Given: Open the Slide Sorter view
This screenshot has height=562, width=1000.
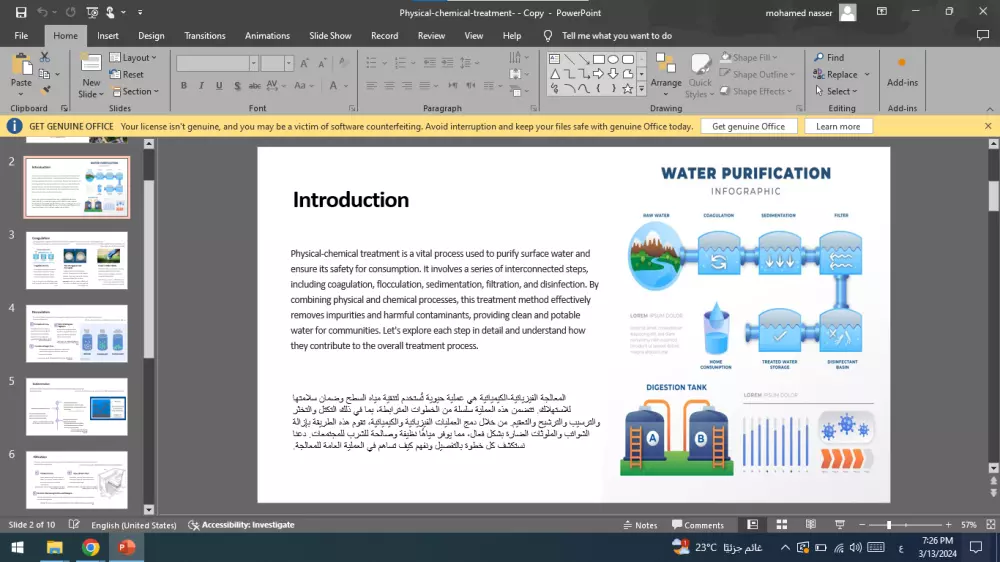Looking at the screenshot, I should (782, 525).
